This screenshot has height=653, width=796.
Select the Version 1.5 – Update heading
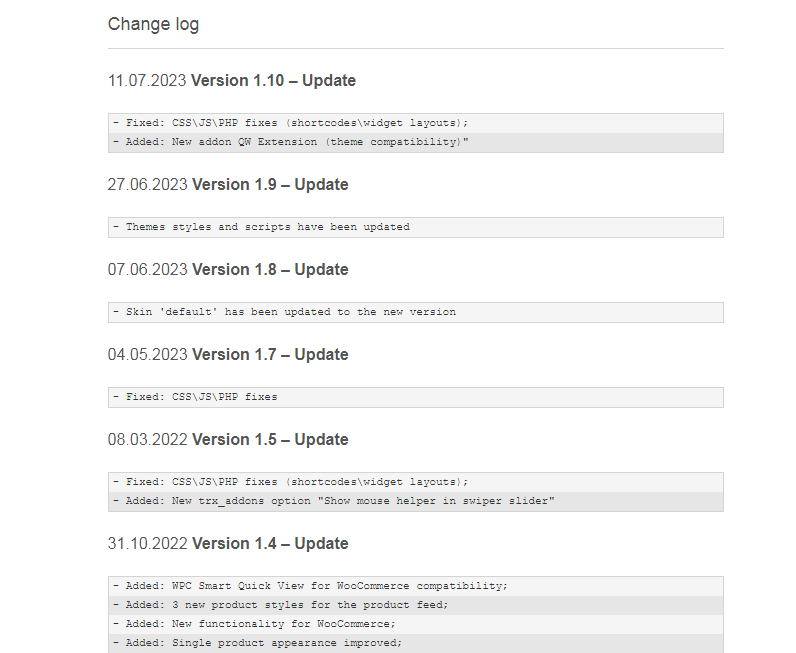tap(271, 440)
